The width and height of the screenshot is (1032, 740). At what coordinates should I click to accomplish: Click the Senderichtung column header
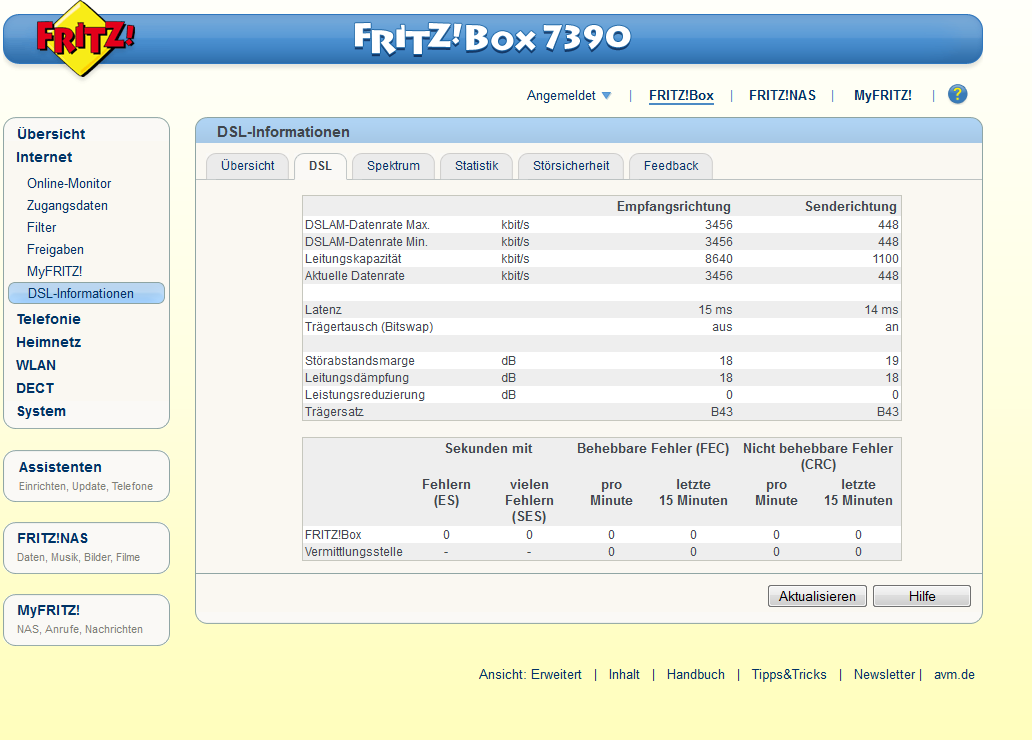pos(850,207)
